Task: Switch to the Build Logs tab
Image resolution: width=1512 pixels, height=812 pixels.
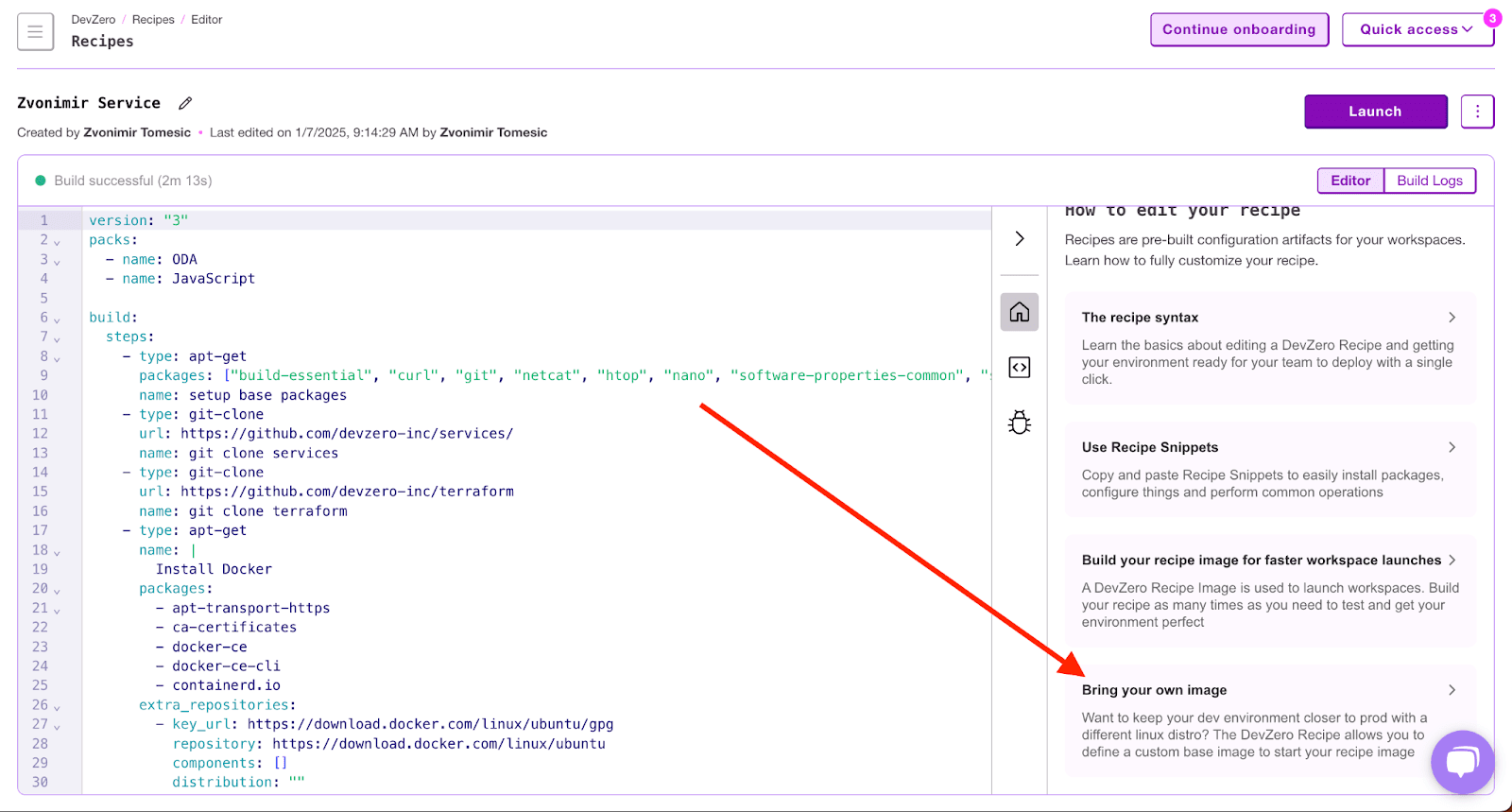Action: click(x=1429, y=181)
